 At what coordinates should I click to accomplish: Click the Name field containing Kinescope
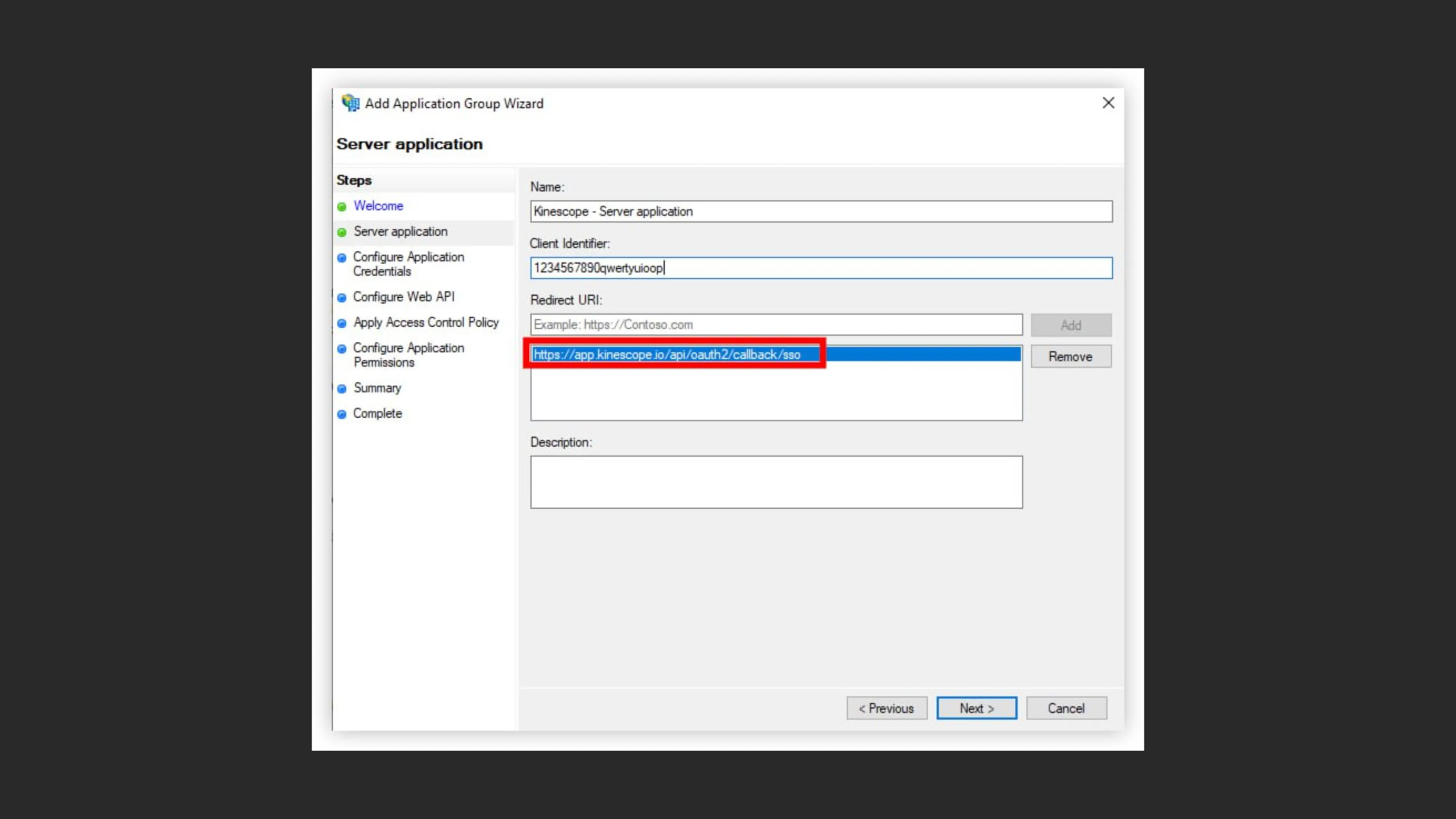tap(821, 212)
